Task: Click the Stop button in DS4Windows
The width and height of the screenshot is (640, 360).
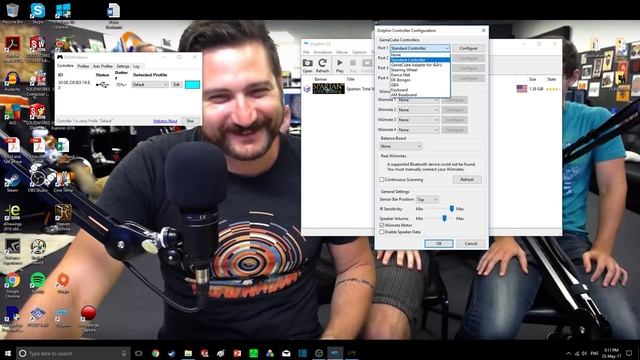Action: [190, 121]
